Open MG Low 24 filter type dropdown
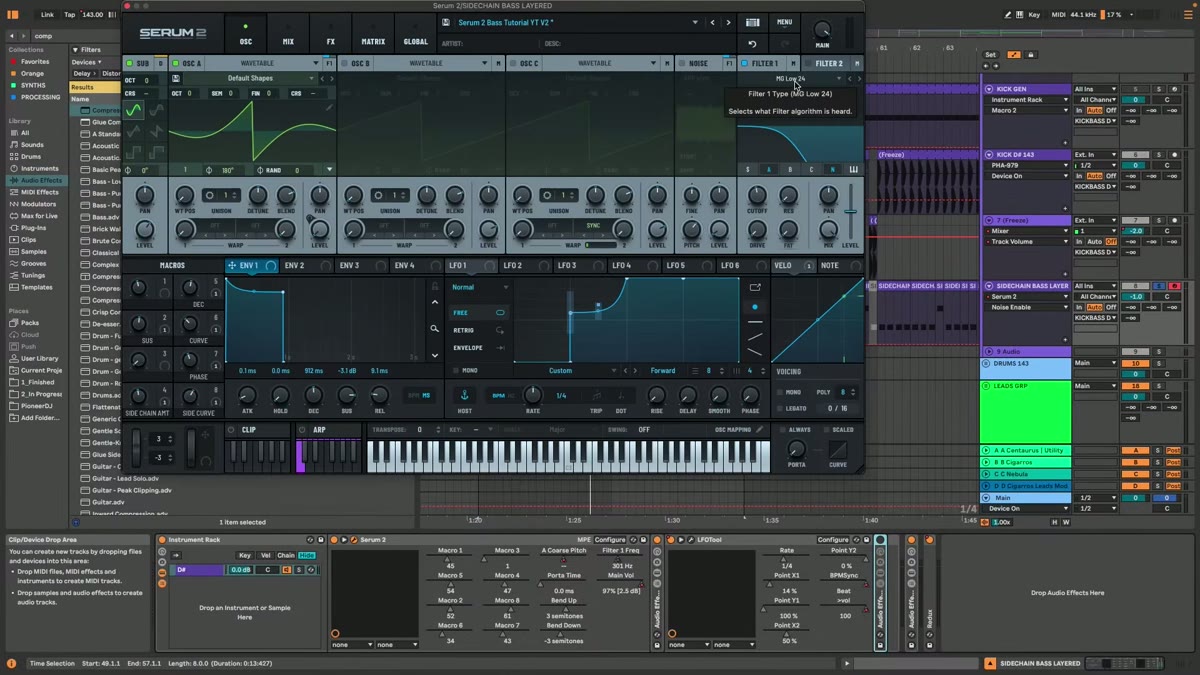The width and height of the screenshot is (1200, 675). pos(796,78)
